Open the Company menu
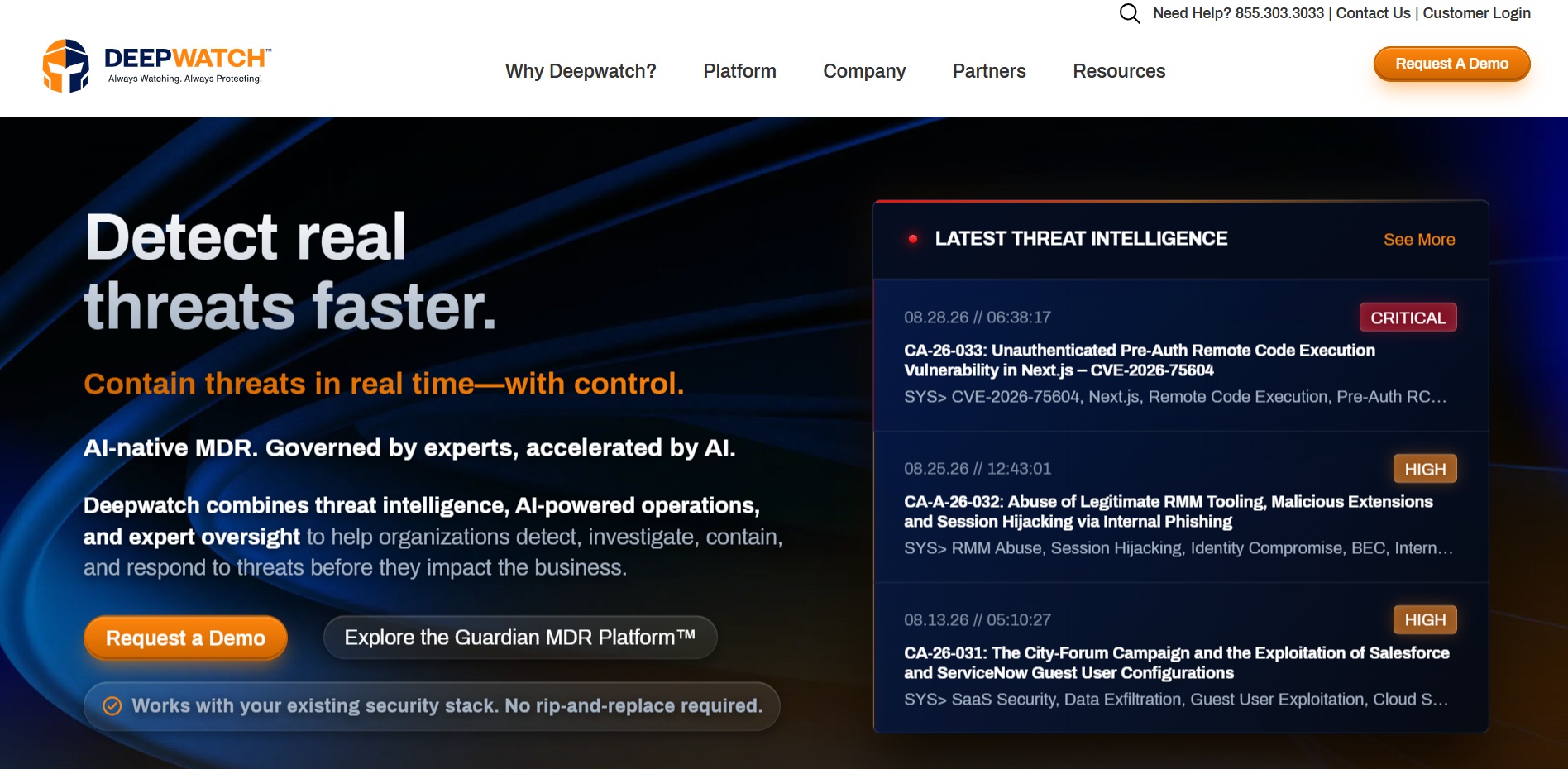Viewport: 1568px width, 769px height. tap(864, 71)
